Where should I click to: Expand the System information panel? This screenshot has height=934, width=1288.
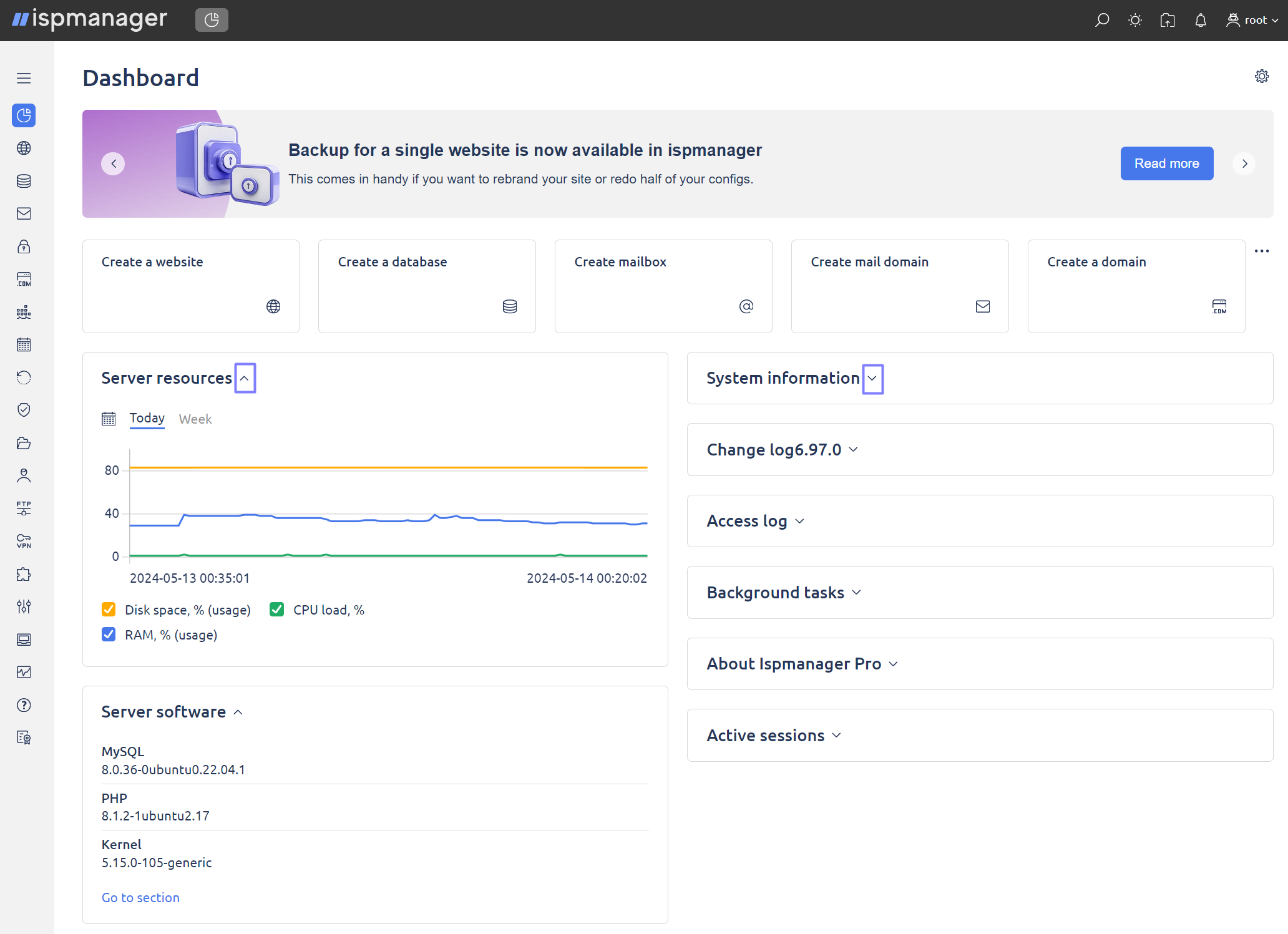pyautogui.click(x=873, y=379)
